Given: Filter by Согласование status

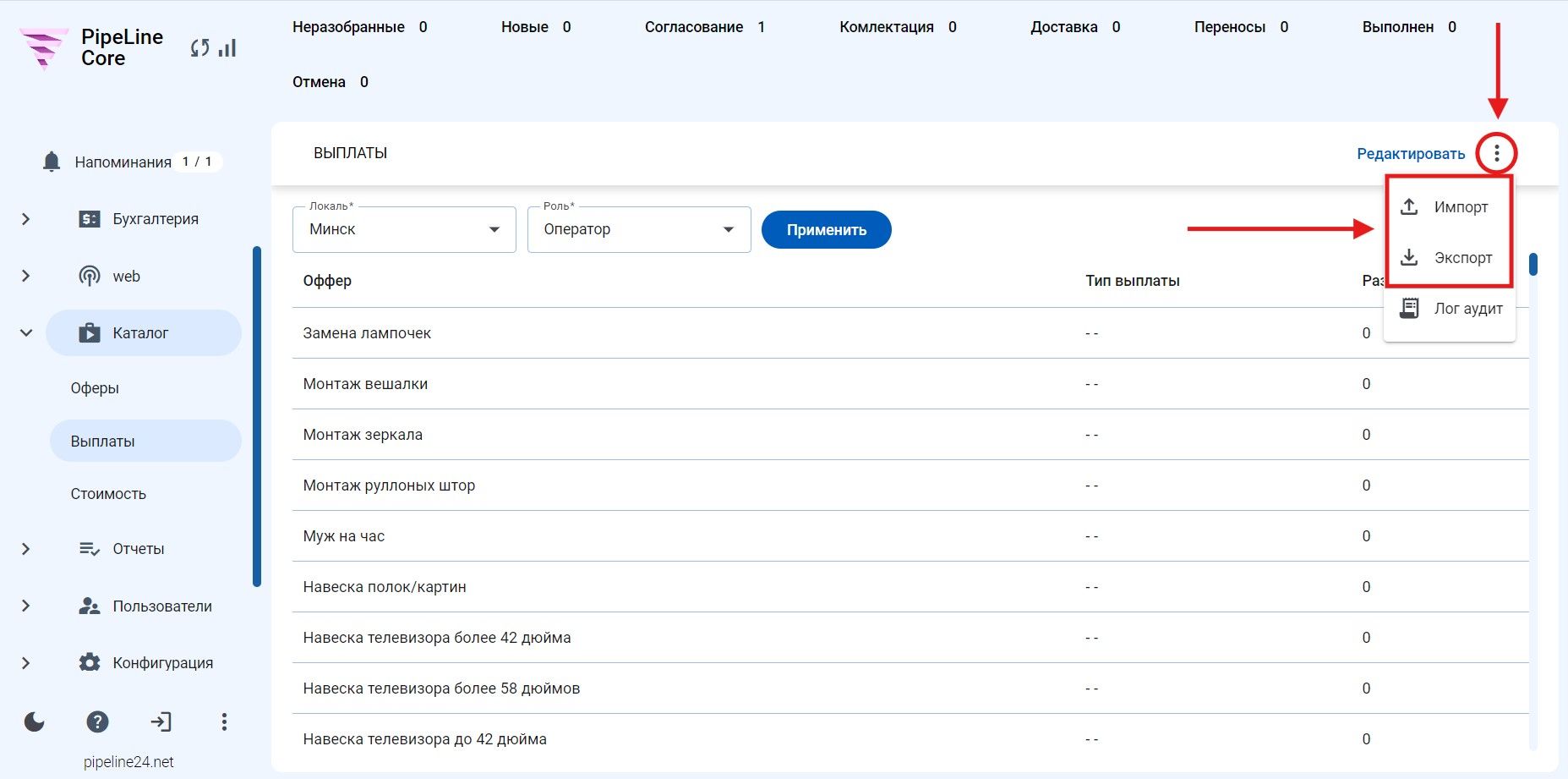Looking at the screenshot, I should 705,27.
